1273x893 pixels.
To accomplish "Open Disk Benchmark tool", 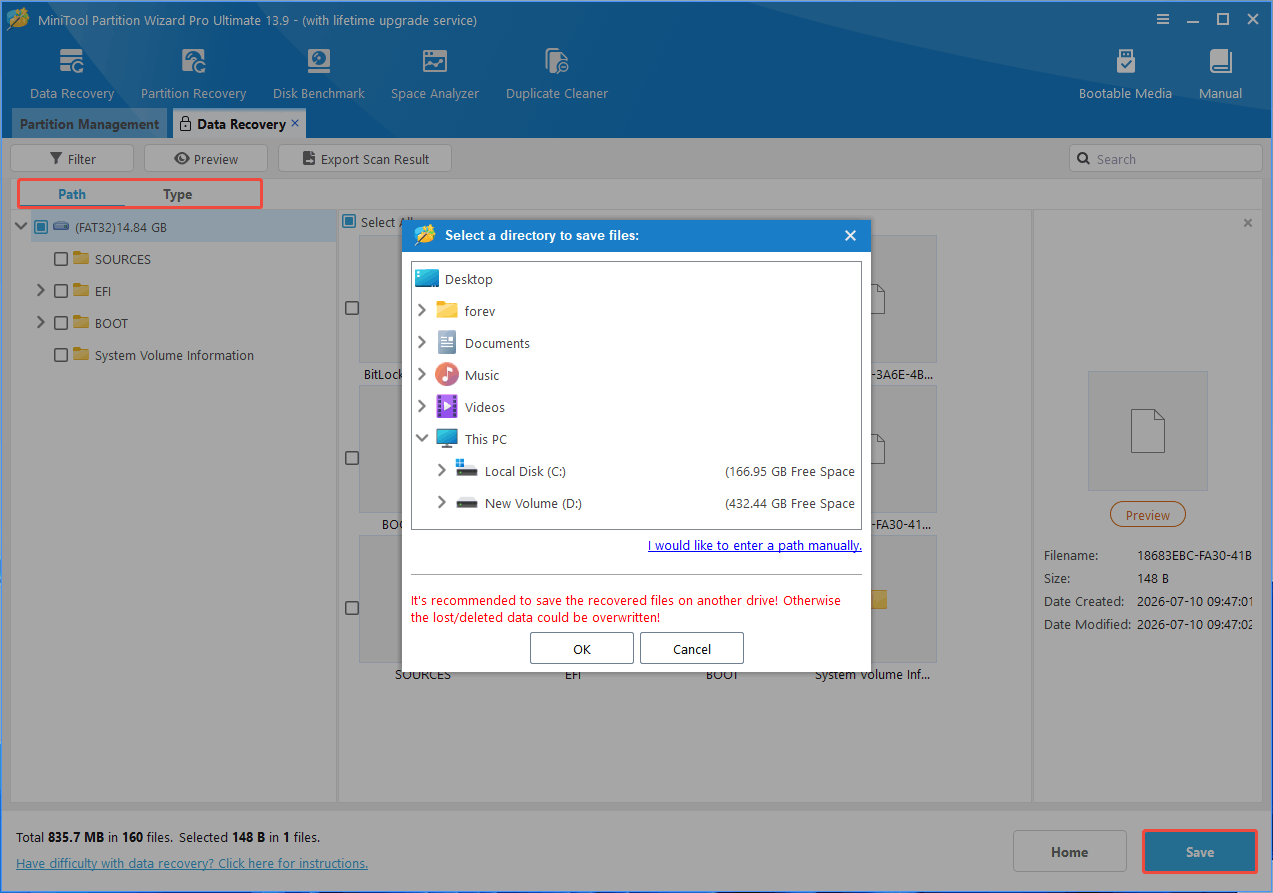I will (x=318, y=61).
